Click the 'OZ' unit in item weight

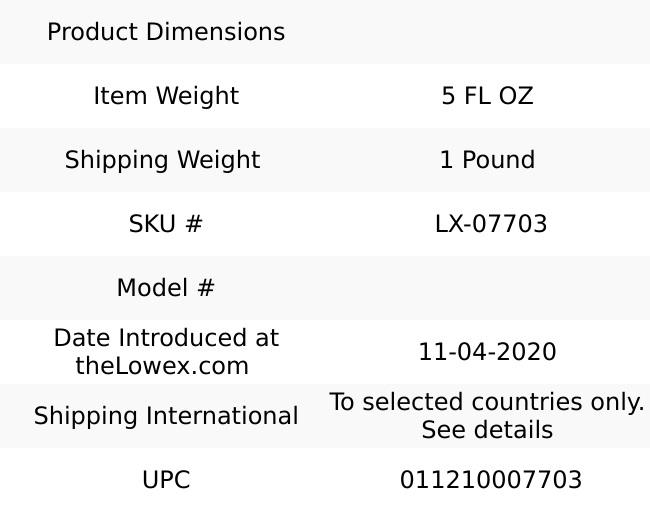click(x=516, y=96)
